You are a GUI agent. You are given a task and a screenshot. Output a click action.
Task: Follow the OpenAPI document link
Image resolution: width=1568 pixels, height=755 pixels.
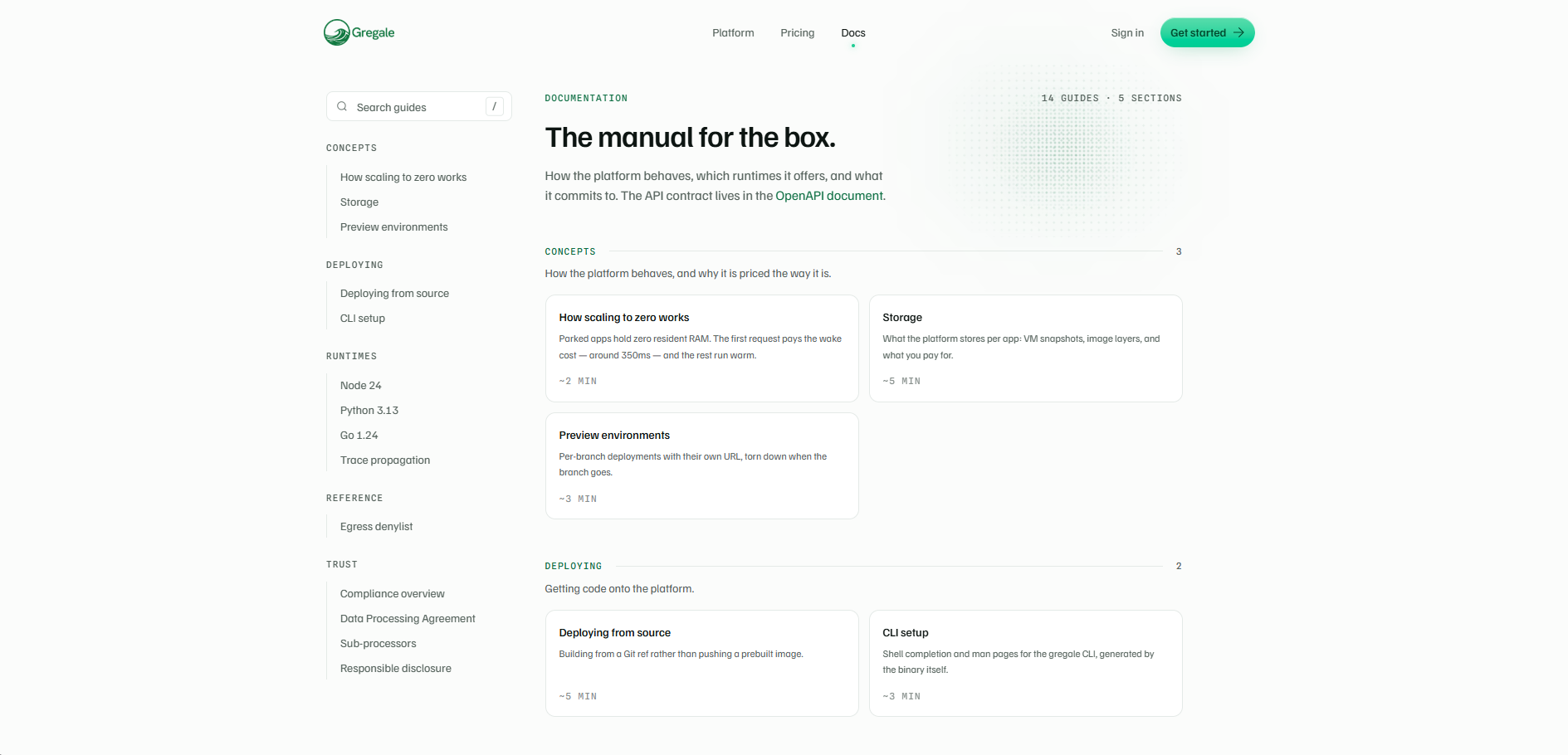pos(829,196)
